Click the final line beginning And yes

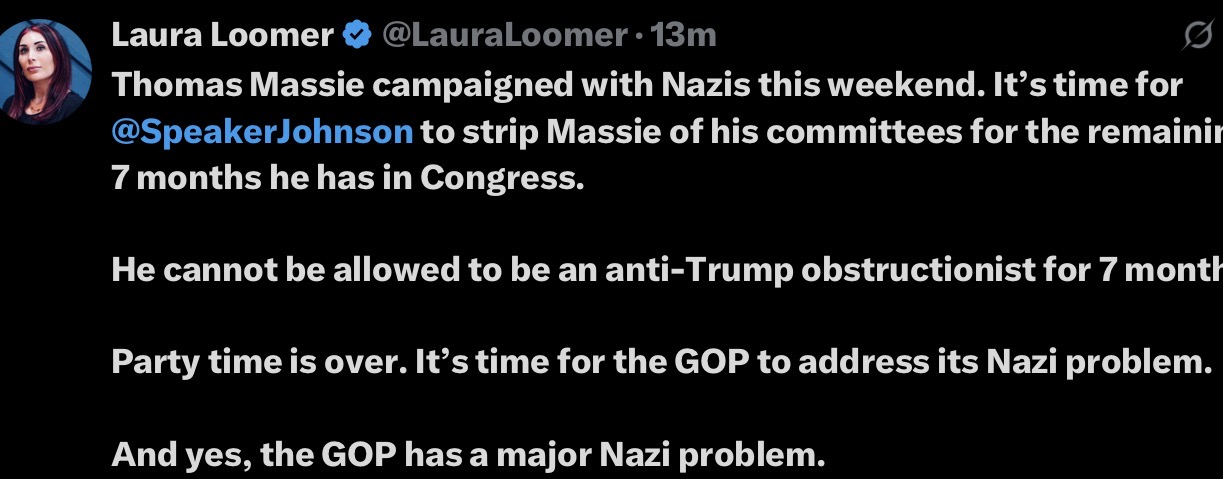pos(468,455)
